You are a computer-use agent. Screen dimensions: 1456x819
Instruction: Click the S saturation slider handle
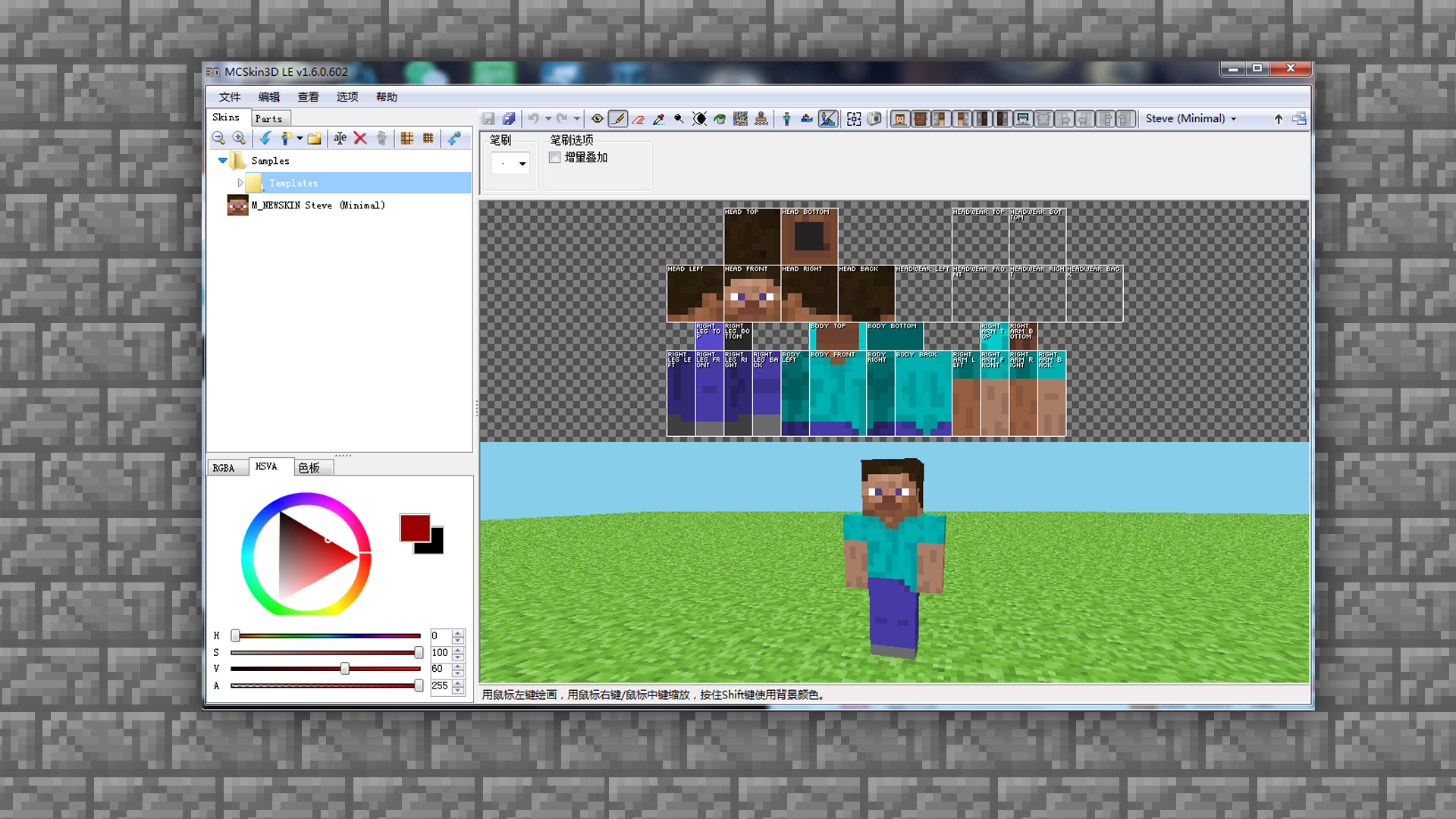(x=419, y=653)
